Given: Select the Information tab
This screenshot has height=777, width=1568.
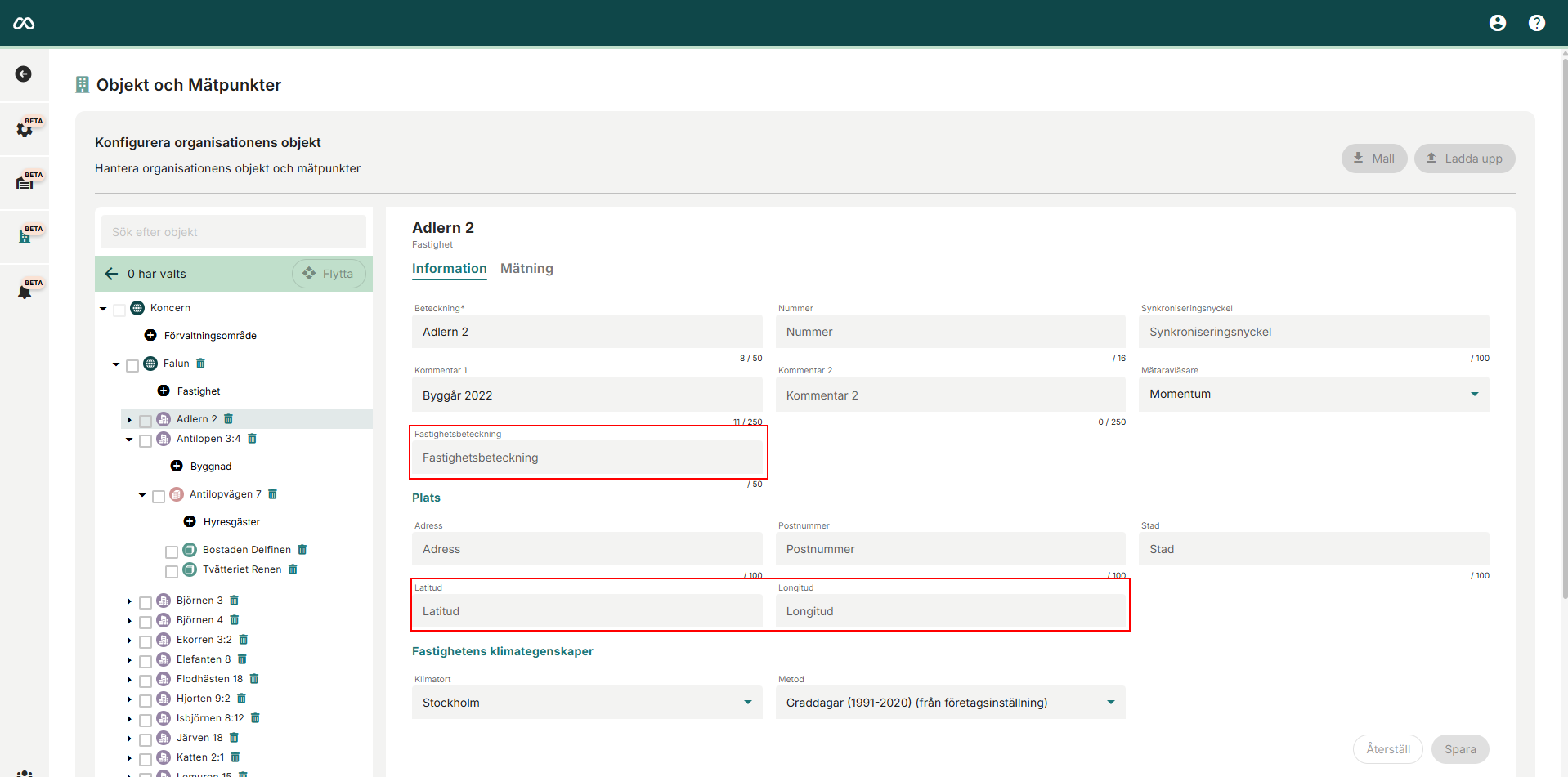Looking at the screenshot, I should (x=449, y=269).
